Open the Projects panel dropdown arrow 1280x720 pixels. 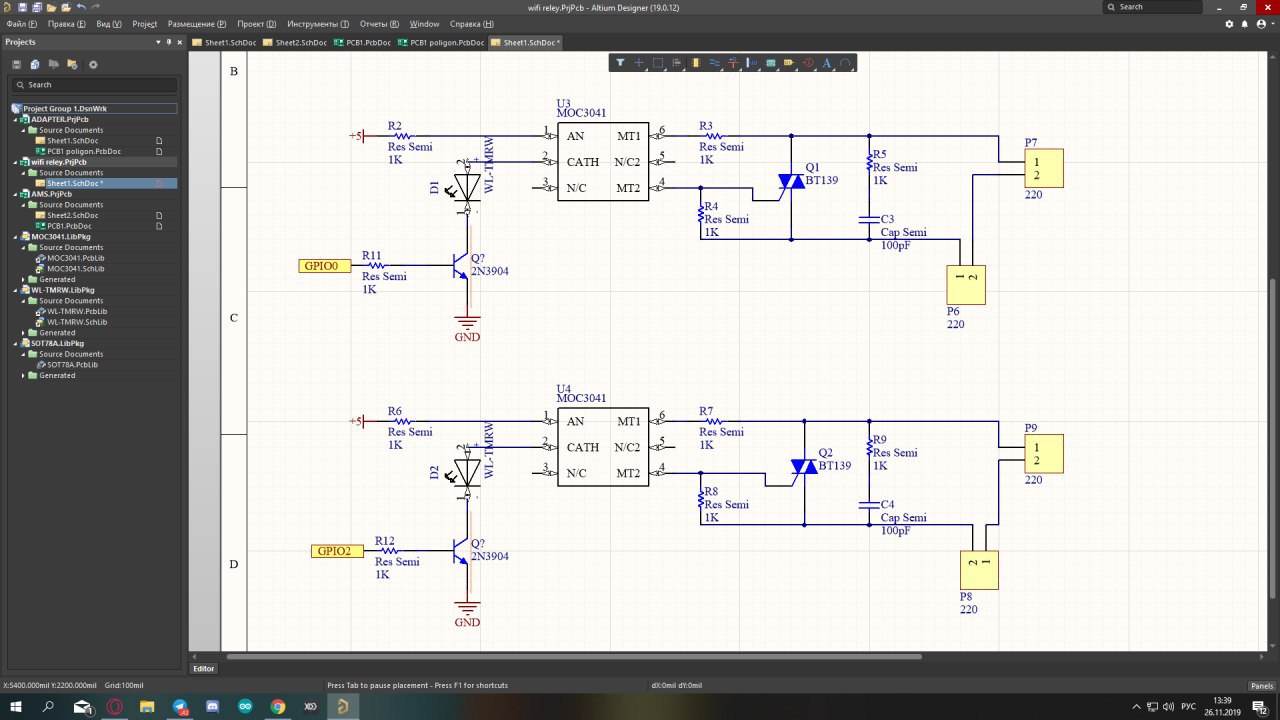coord(156,42)
